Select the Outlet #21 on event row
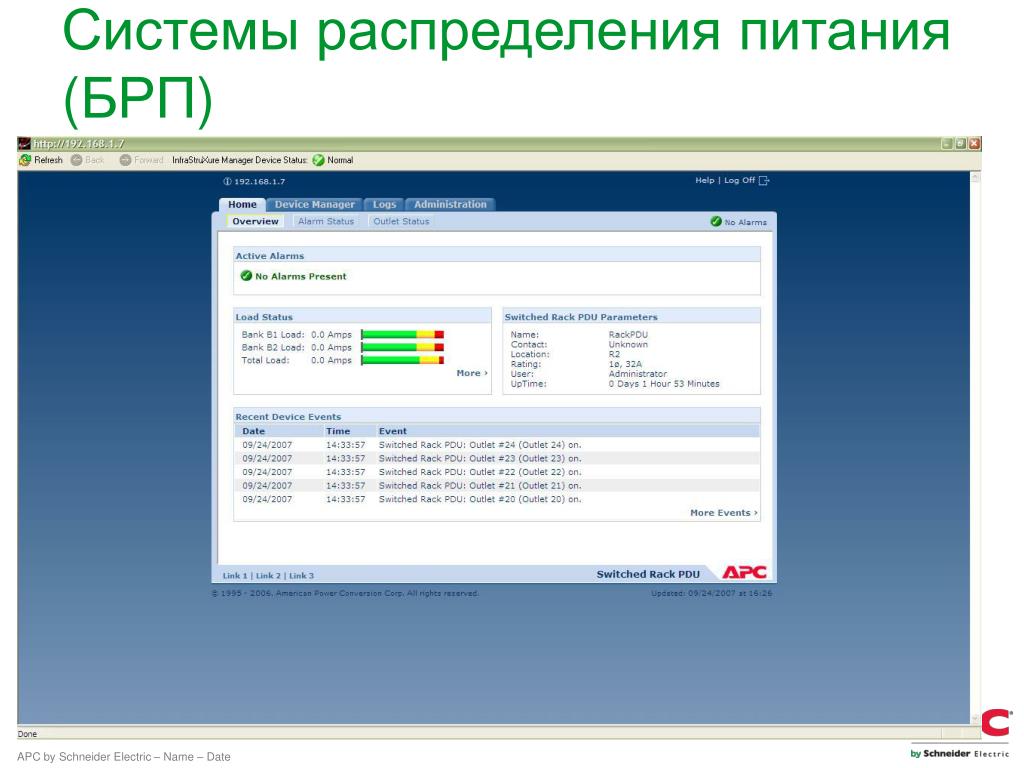 click(x=497, y=485)
